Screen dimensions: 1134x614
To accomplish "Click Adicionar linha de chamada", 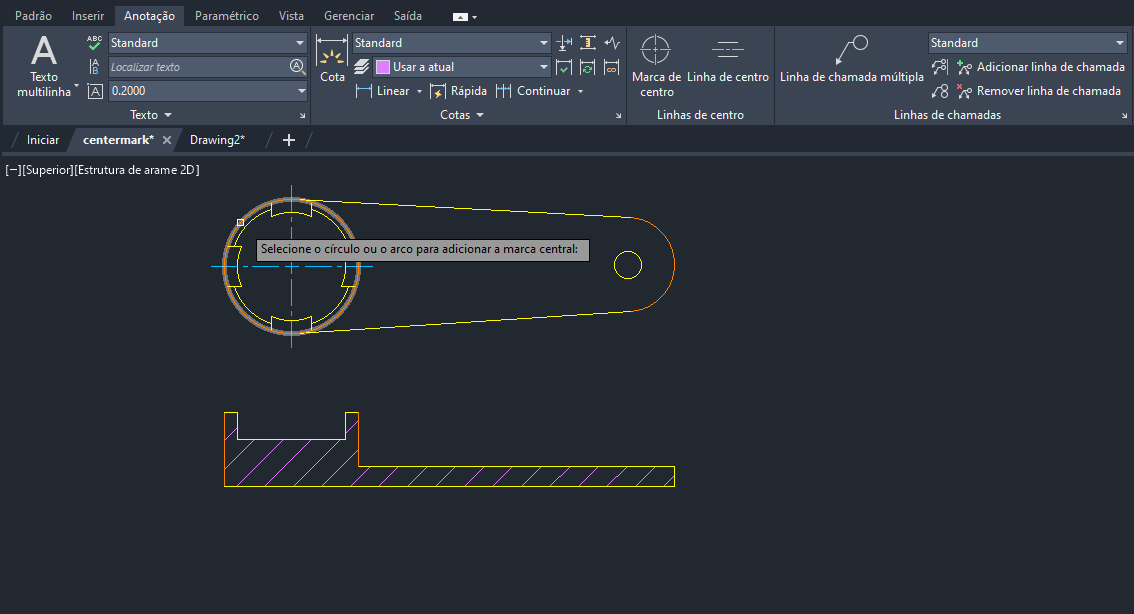I will pos(1039,67).
